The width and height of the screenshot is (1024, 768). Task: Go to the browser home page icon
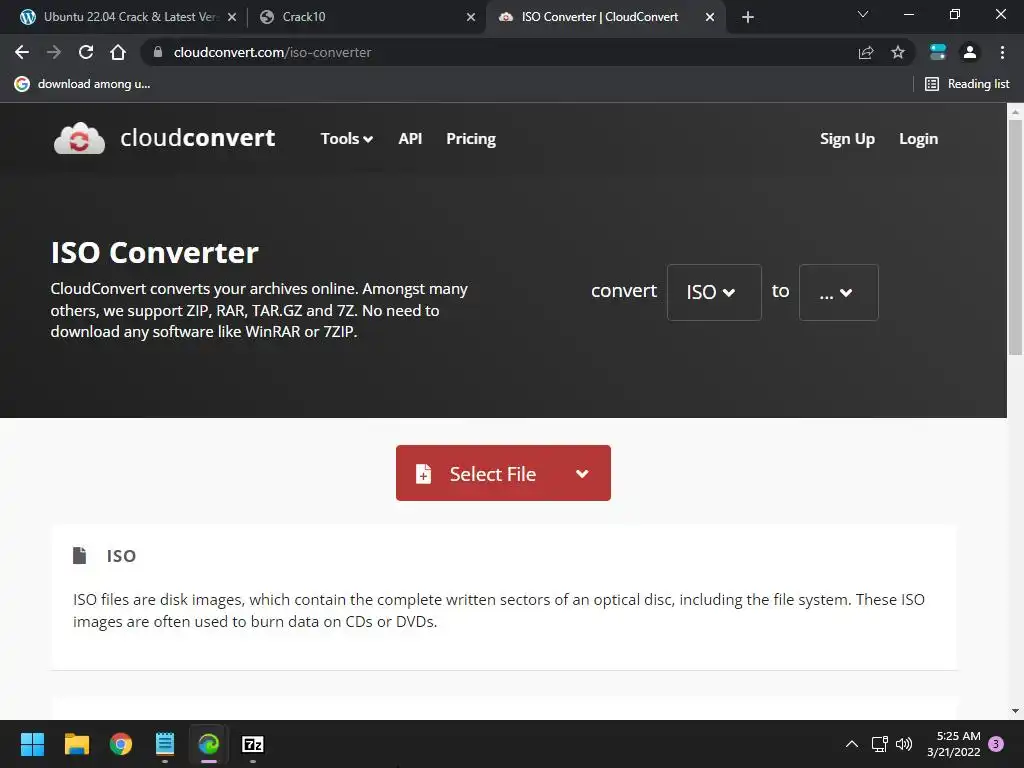(118, 52)
